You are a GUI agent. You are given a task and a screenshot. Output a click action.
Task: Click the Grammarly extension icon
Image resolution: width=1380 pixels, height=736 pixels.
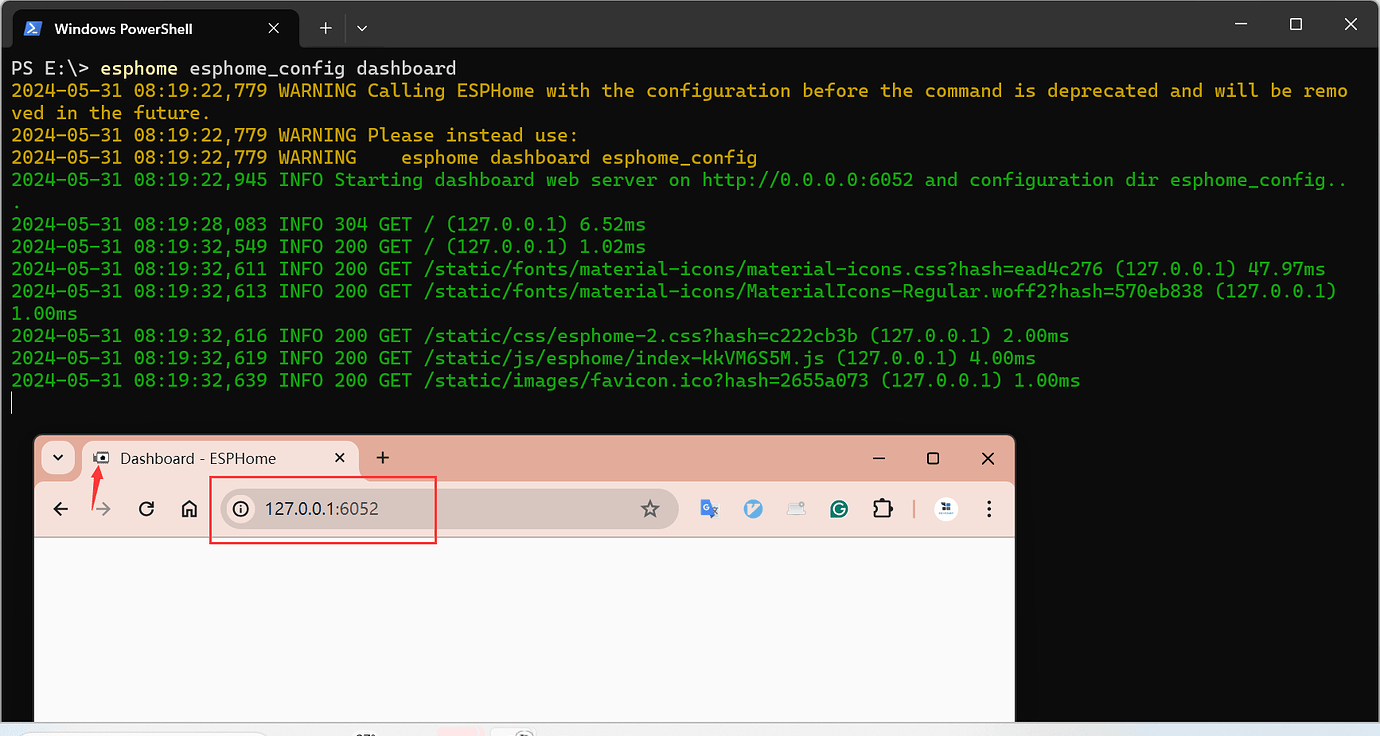[839, 508]
